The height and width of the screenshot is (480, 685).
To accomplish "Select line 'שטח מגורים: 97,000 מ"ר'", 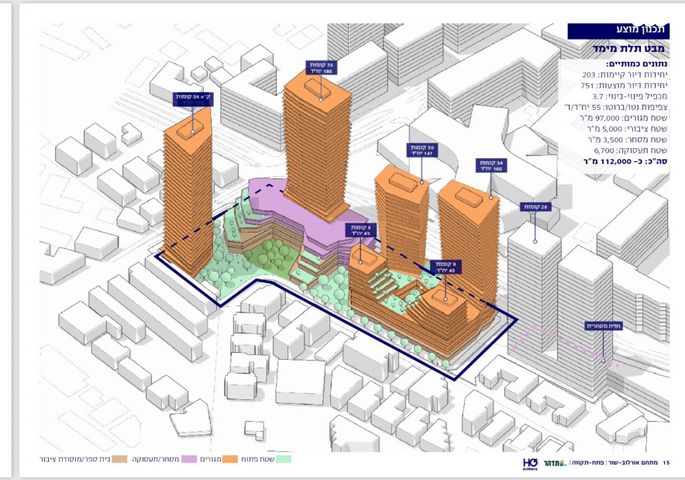I will [x=625, y=118].
